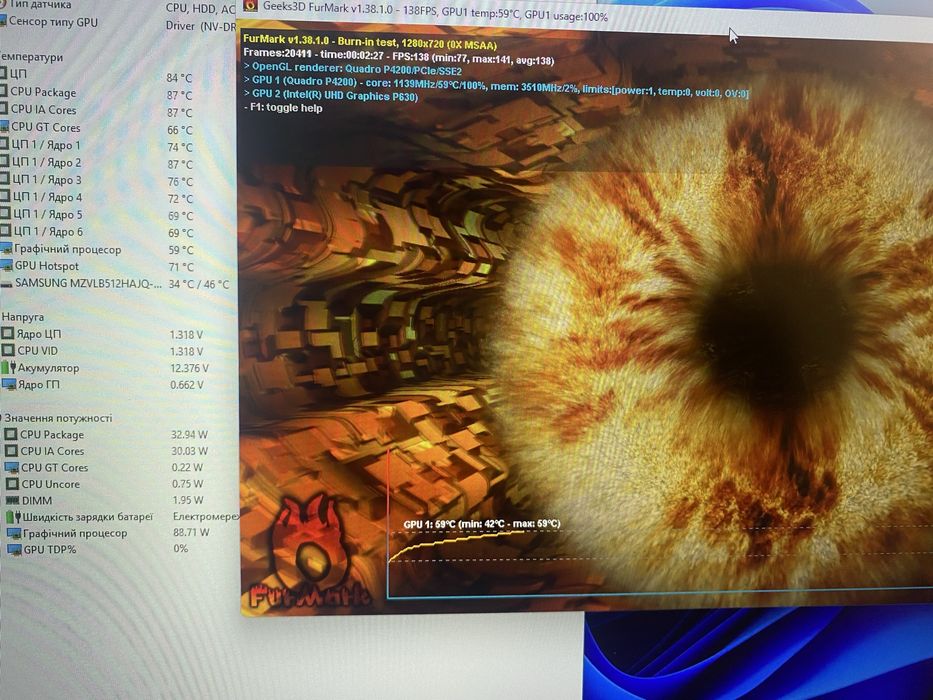Select the CPU Package temperature icon
This screenshot has height=700, width=933.
(4, 92)
